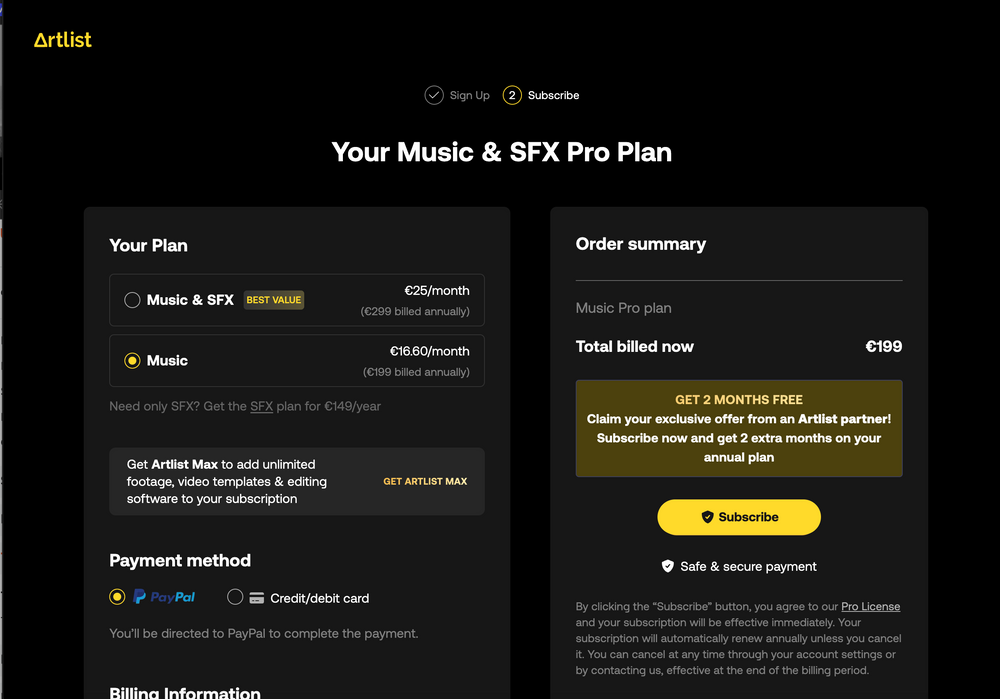Click the €16.60/month Music plan card
The width and height of the screenshot is (1000, 699).
coord(297,360)
